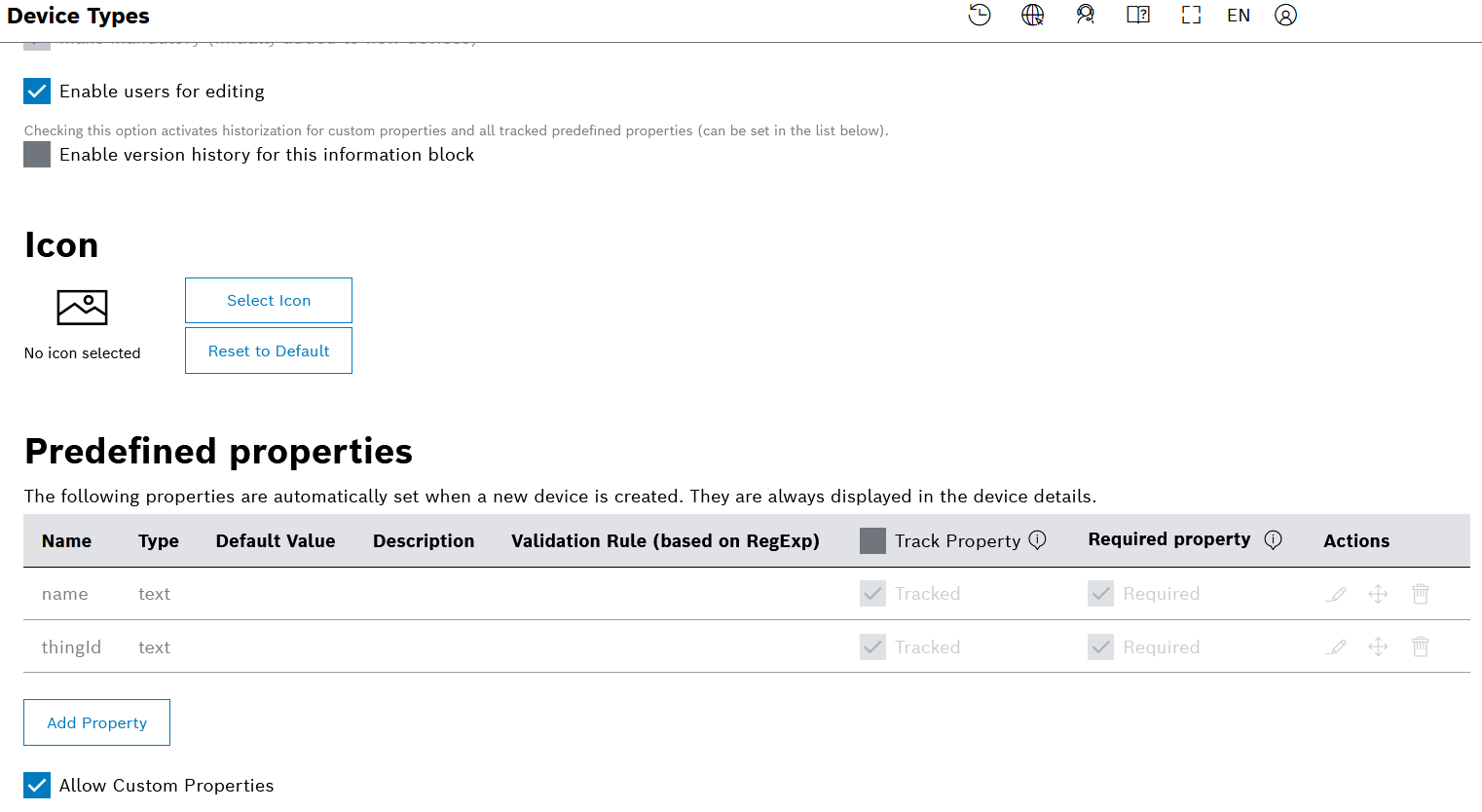
Task: Open the support agent headset icon
Action: pyautogui.click(x=1085, y=16)
